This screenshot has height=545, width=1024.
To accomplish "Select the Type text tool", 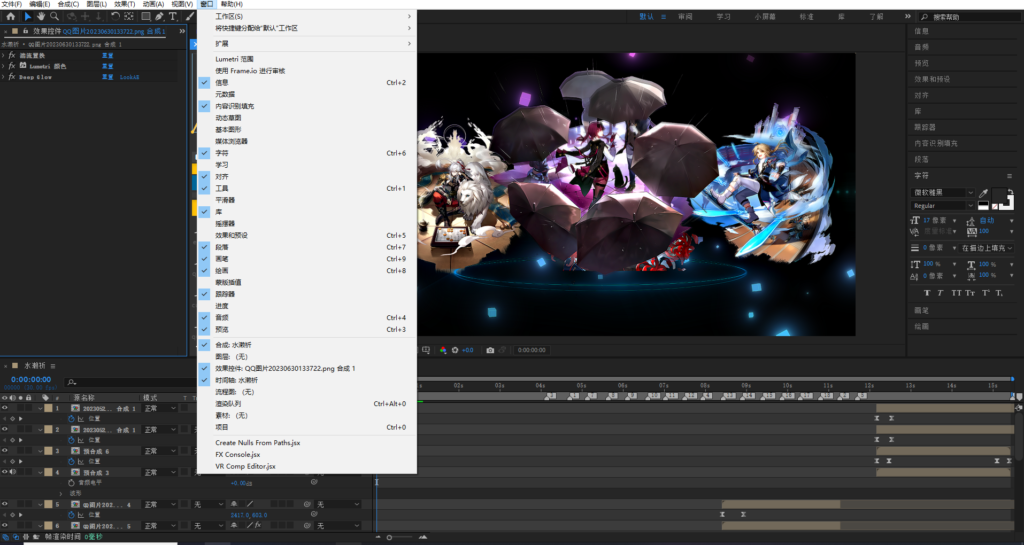I will click(173, 16).
